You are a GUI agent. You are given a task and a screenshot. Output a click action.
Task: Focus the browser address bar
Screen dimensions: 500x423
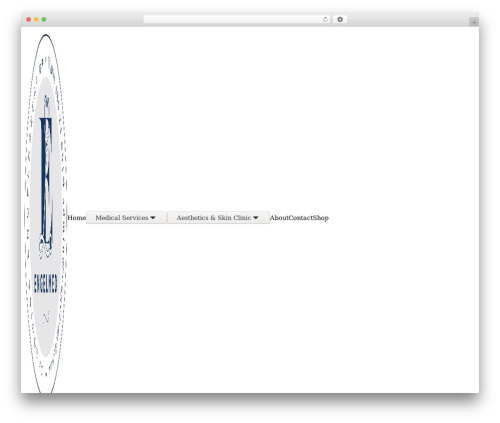click(233, 19)
